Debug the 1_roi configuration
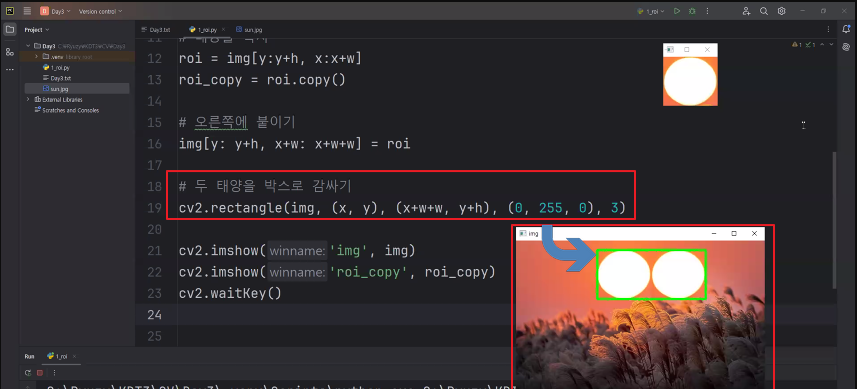 [692, 11]
